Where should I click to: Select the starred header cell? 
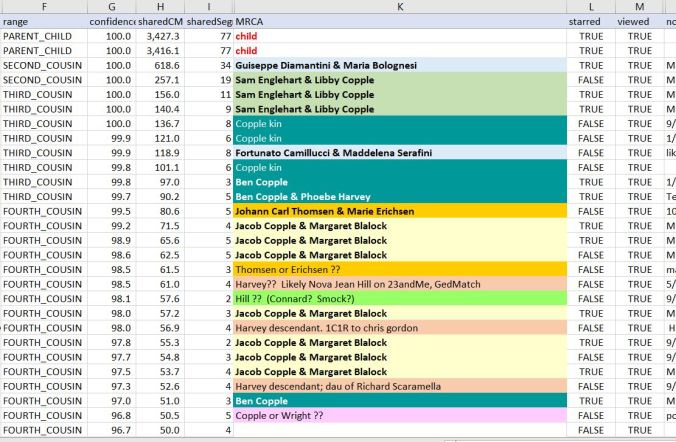[590, 21]
